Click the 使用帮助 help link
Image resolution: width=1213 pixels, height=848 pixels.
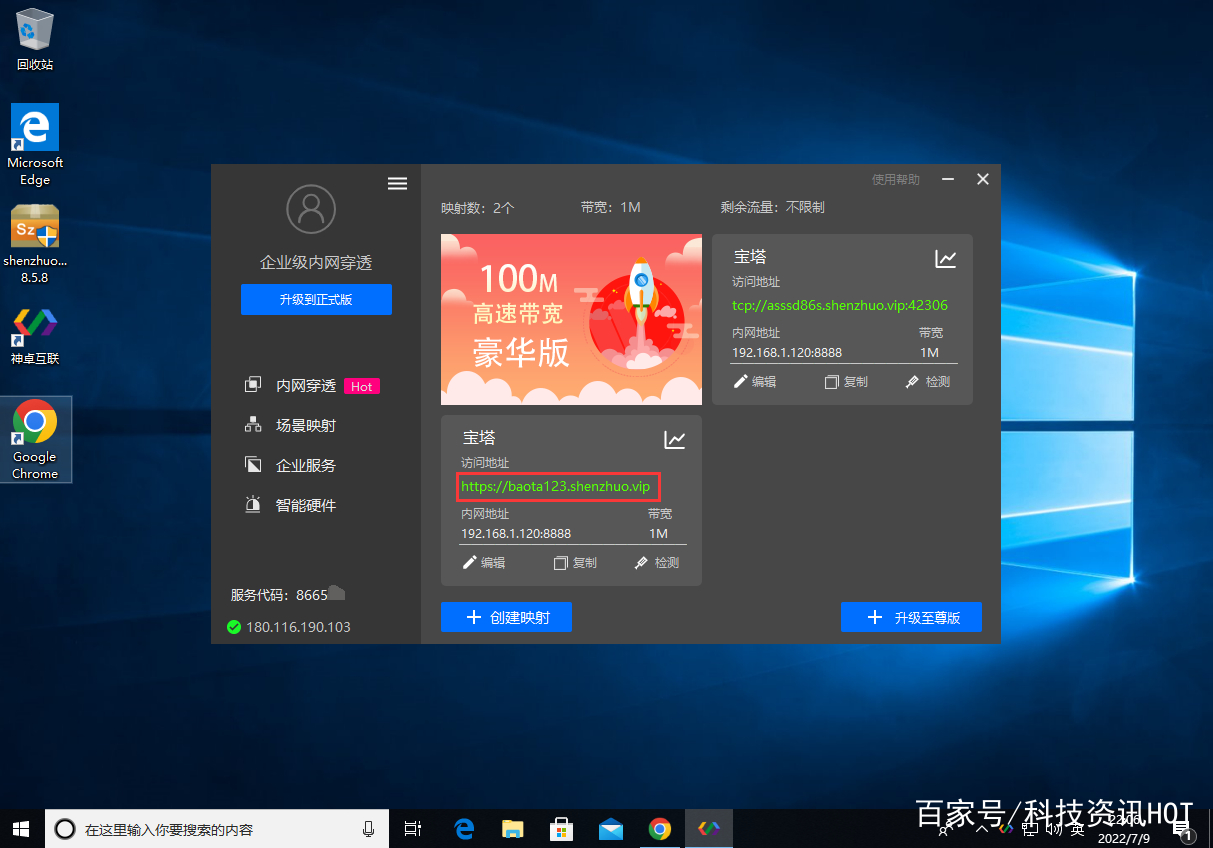896,180
